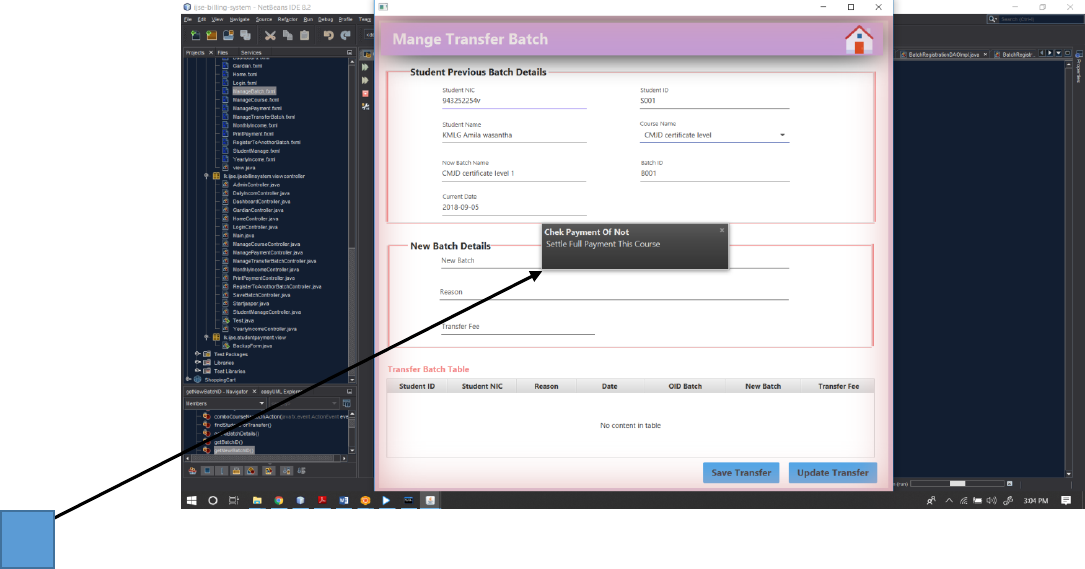
Task: Click the Navigator horizontal scrollbar right arrow
Action: tap(344, 458)
